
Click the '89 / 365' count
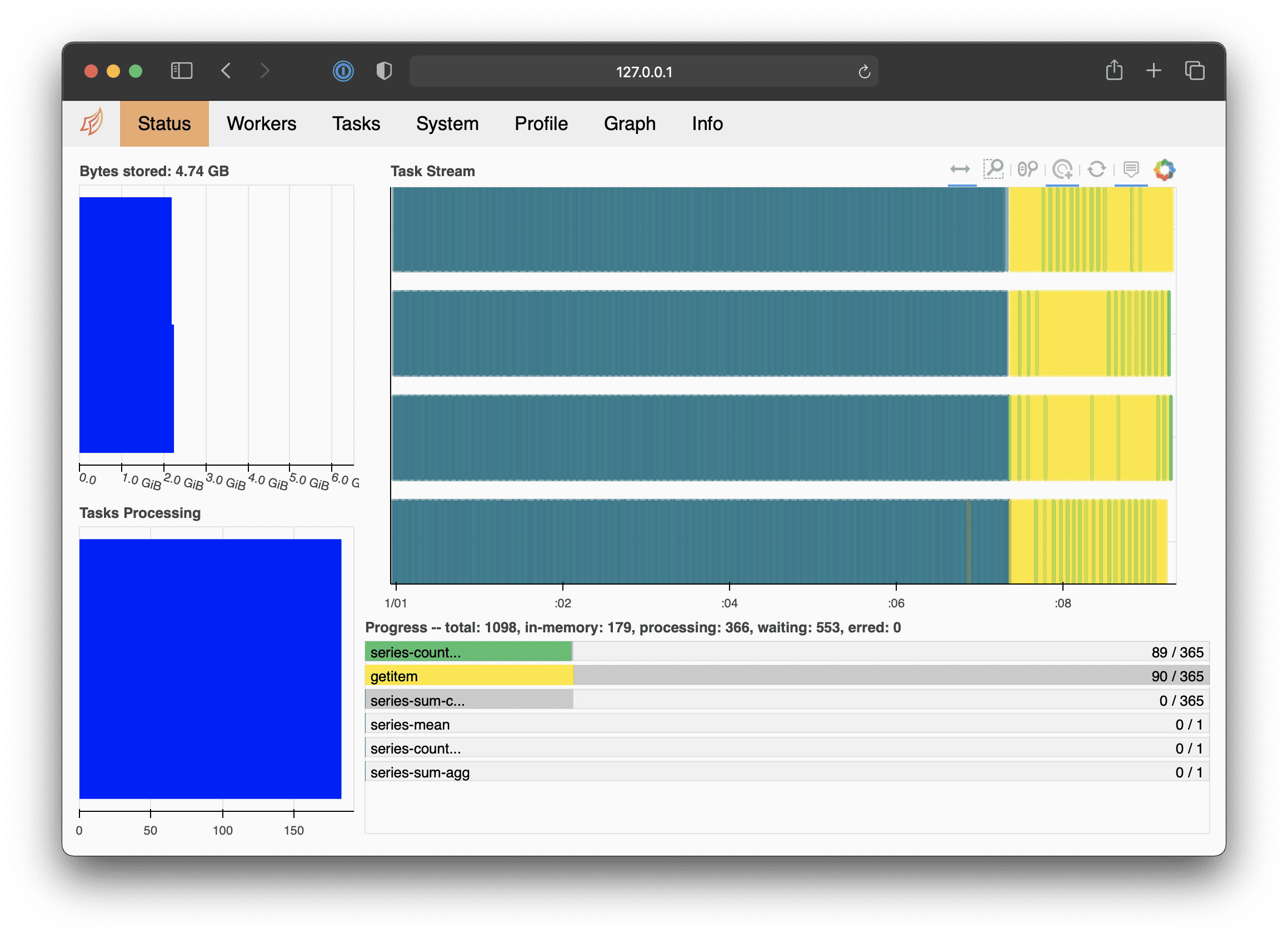coord(1177,652)
